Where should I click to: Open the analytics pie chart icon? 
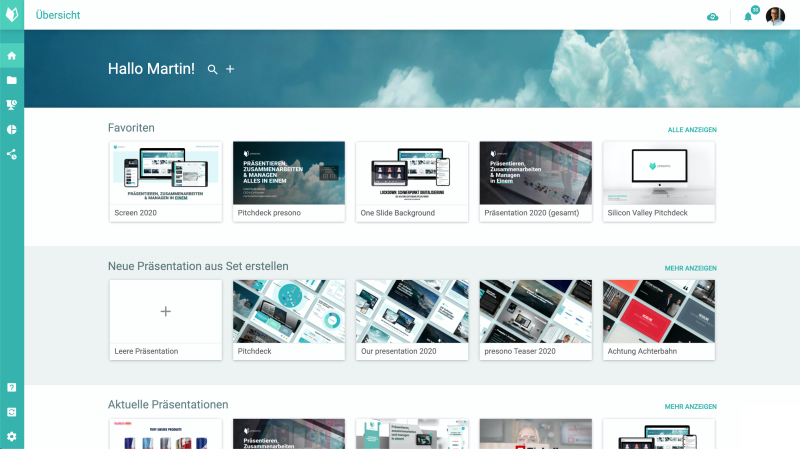point(12,130)
